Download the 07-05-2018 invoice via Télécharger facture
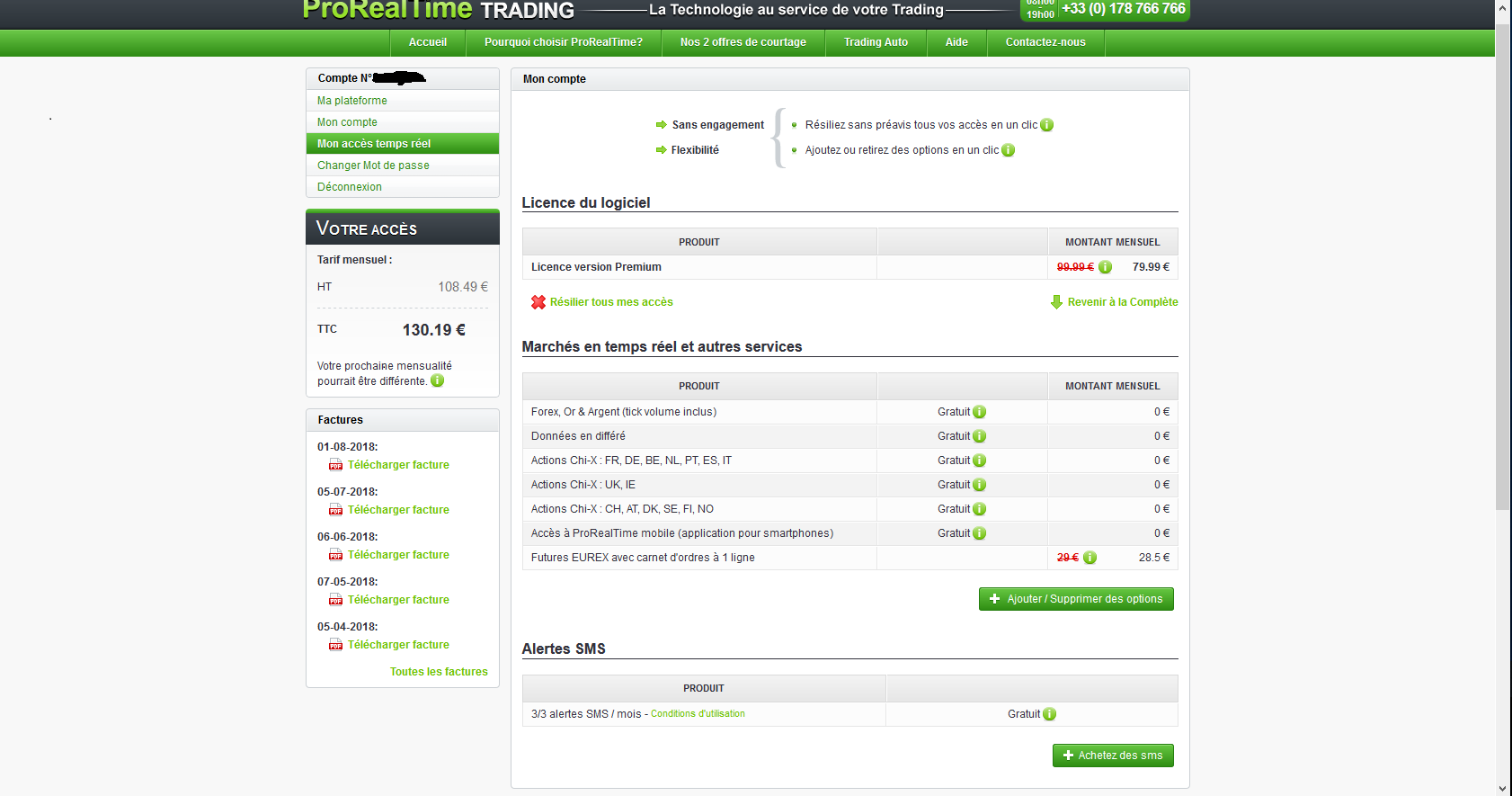Viewport: 1512px width, 796px height. pos(398,600)
